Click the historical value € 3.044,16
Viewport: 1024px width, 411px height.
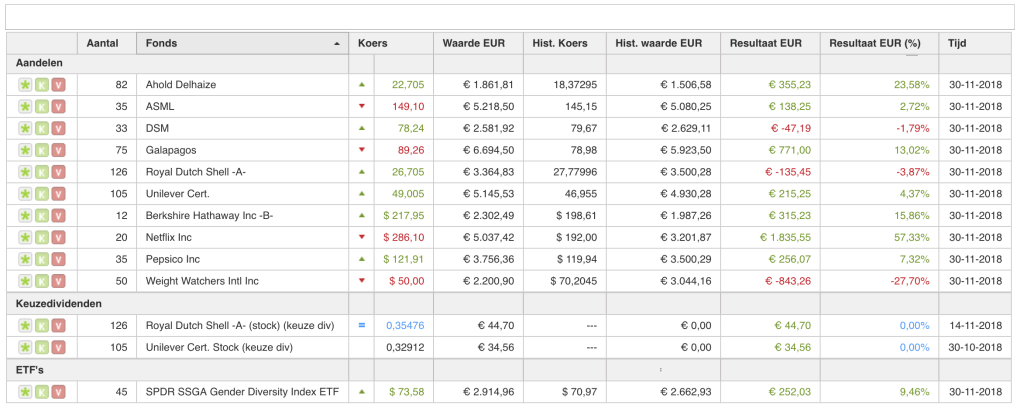[686, 282]
